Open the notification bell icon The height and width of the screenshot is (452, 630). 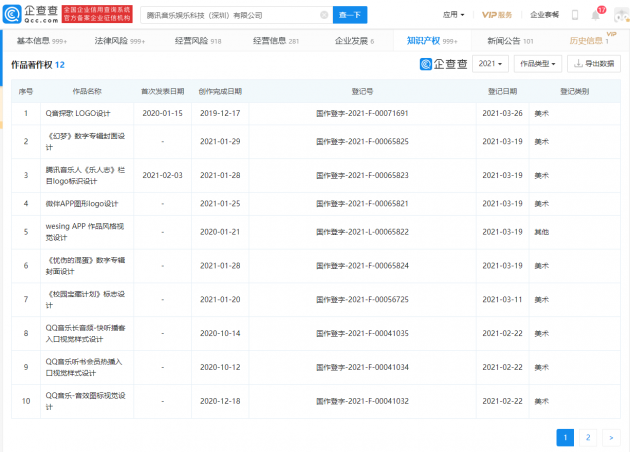pos(595,15)
